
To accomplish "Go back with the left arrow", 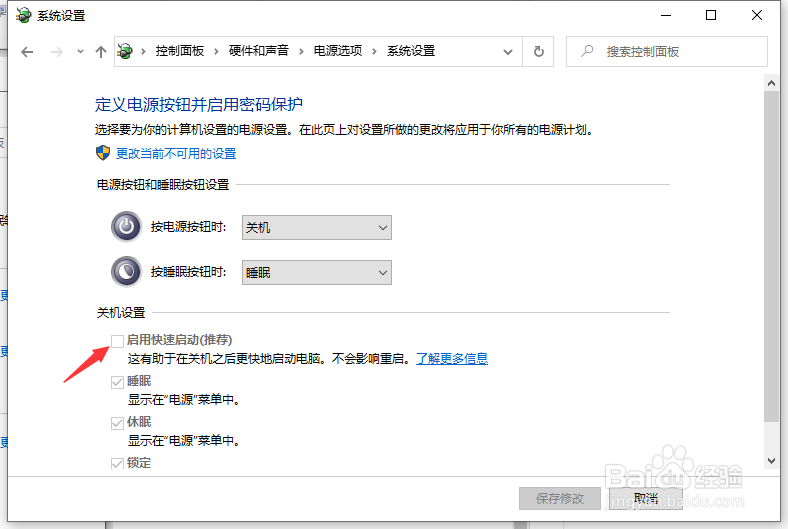I will (x=27, y=52).
